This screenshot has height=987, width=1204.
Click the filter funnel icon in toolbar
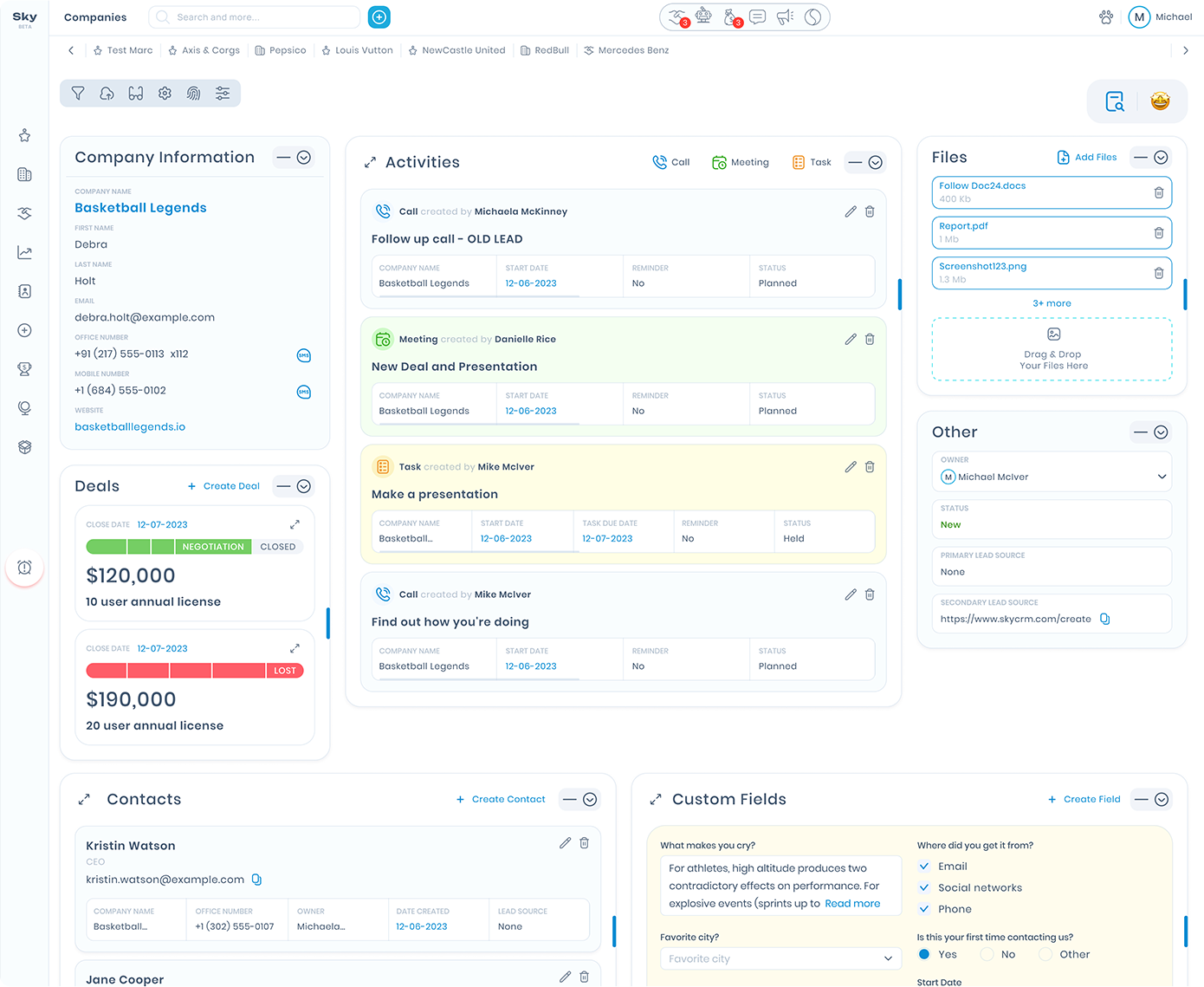point(78,94)
